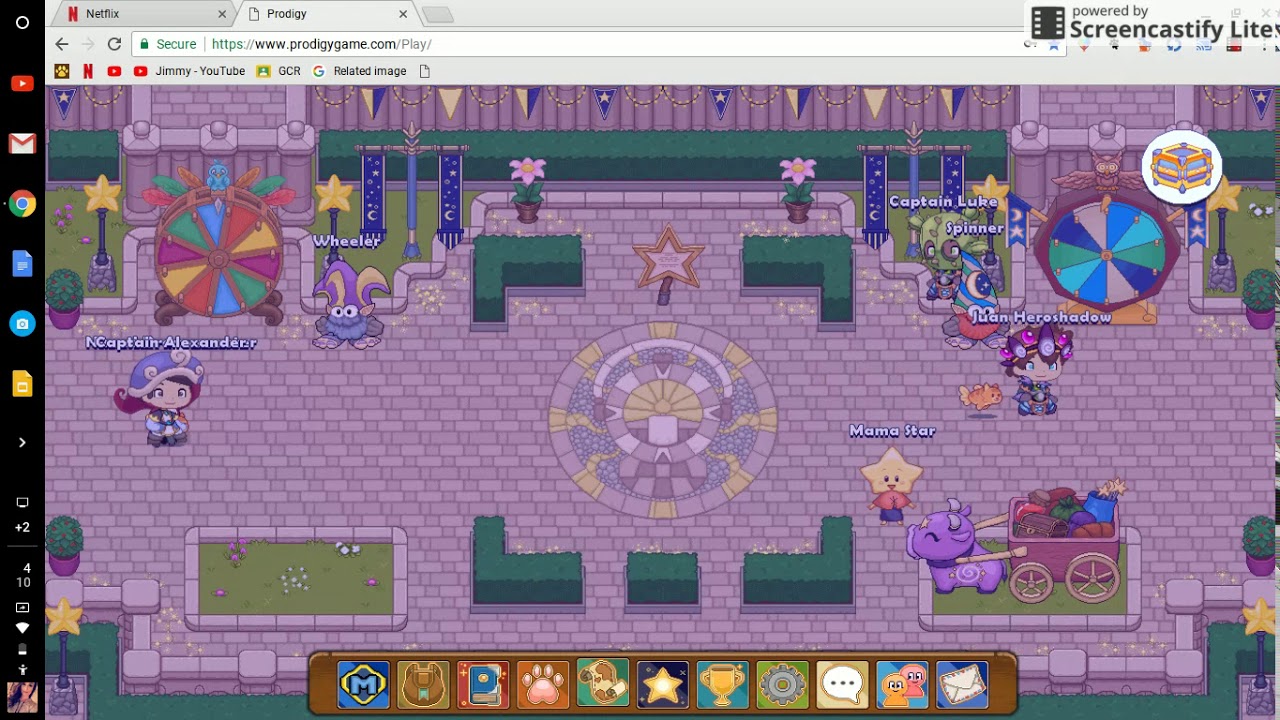Open the Prodigy membership M icon
Image resolution: width=1280 pixels, height=720 pixels.
pyautogui.click(x=363, y=685)
